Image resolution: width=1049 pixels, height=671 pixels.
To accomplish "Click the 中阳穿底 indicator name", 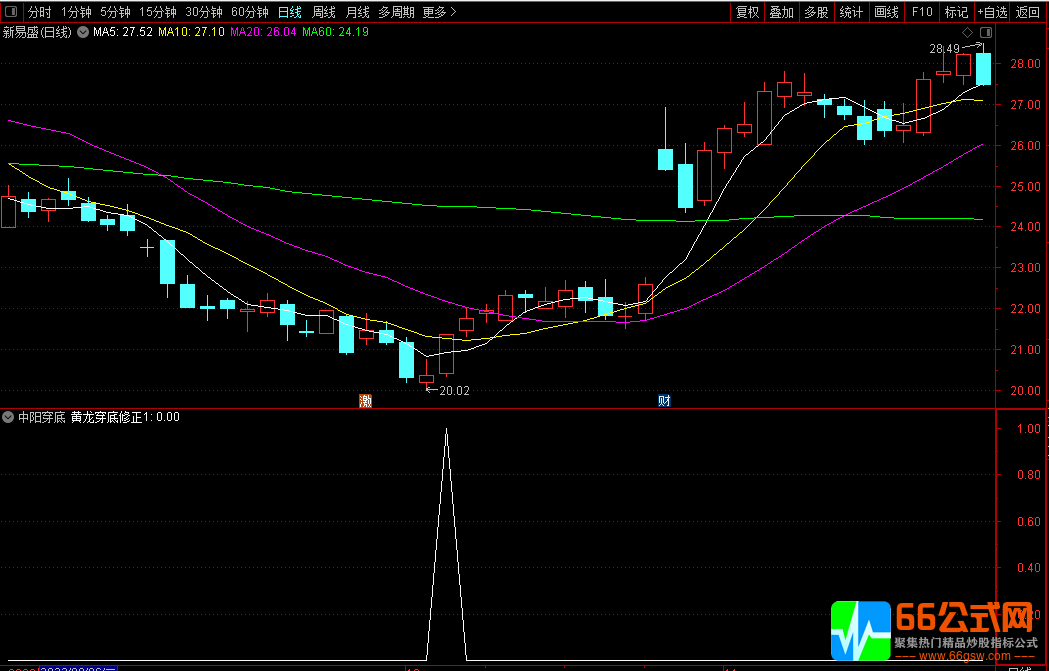I will pos(41,417).
